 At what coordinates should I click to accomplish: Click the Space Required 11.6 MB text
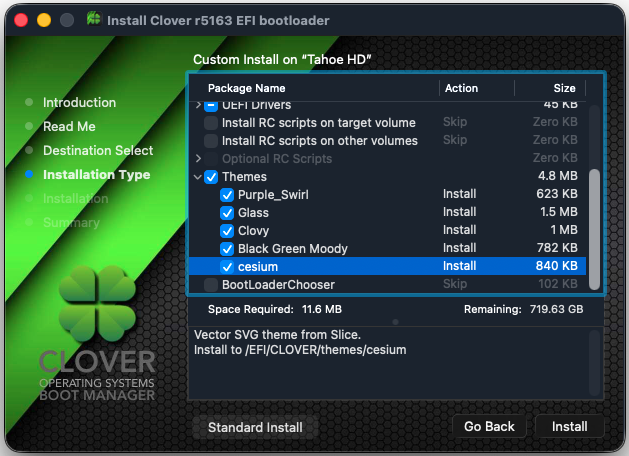click(x=275, y=309)
